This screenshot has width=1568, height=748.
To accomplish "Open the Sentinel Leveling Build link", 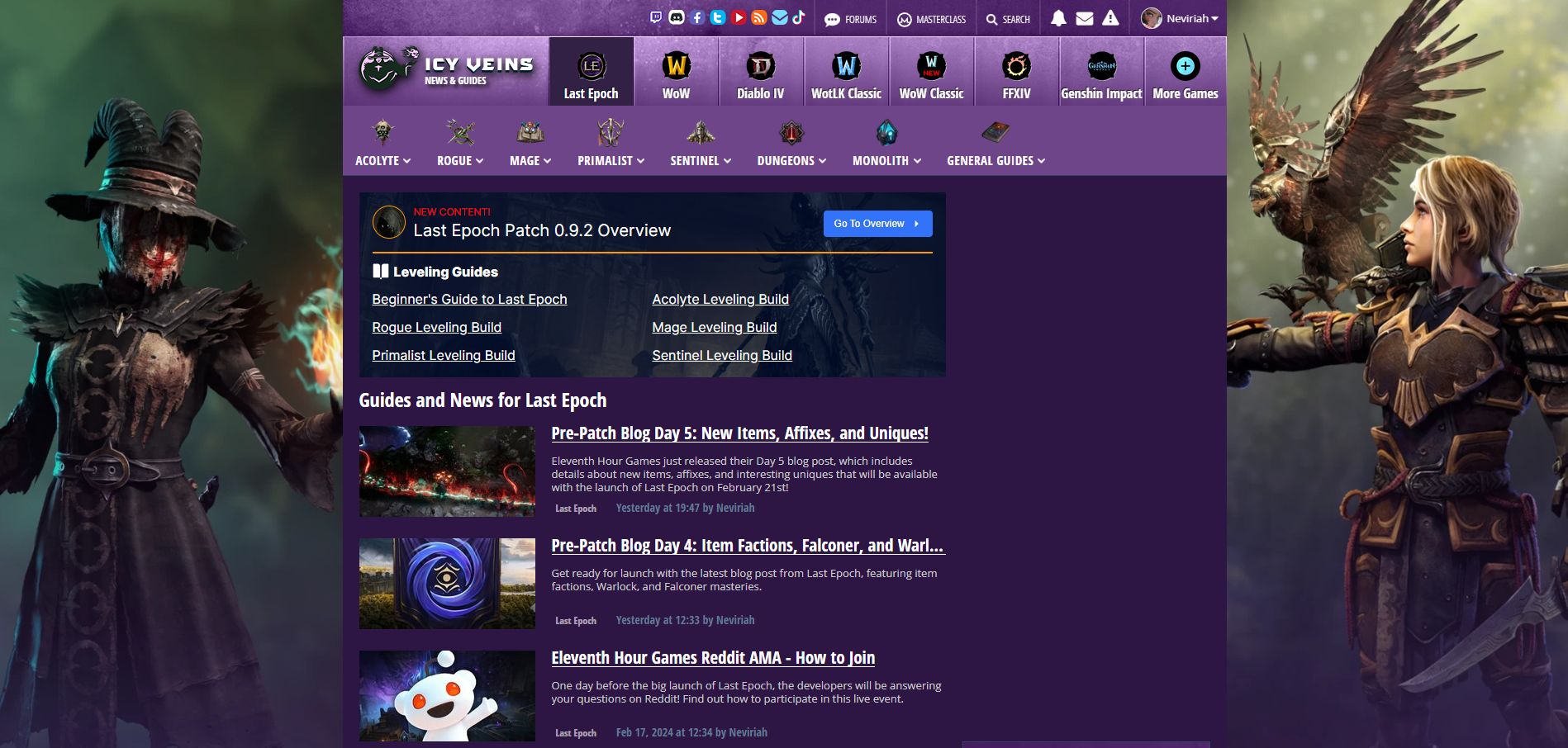I will coord(722,356).
